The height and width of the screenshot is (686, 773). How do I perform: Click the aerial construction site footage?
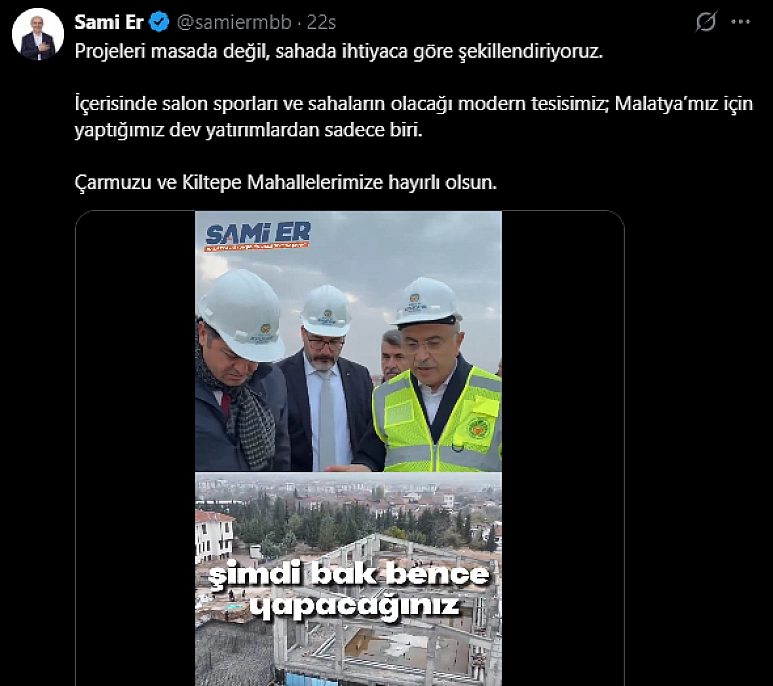click(x=349, y=579)
